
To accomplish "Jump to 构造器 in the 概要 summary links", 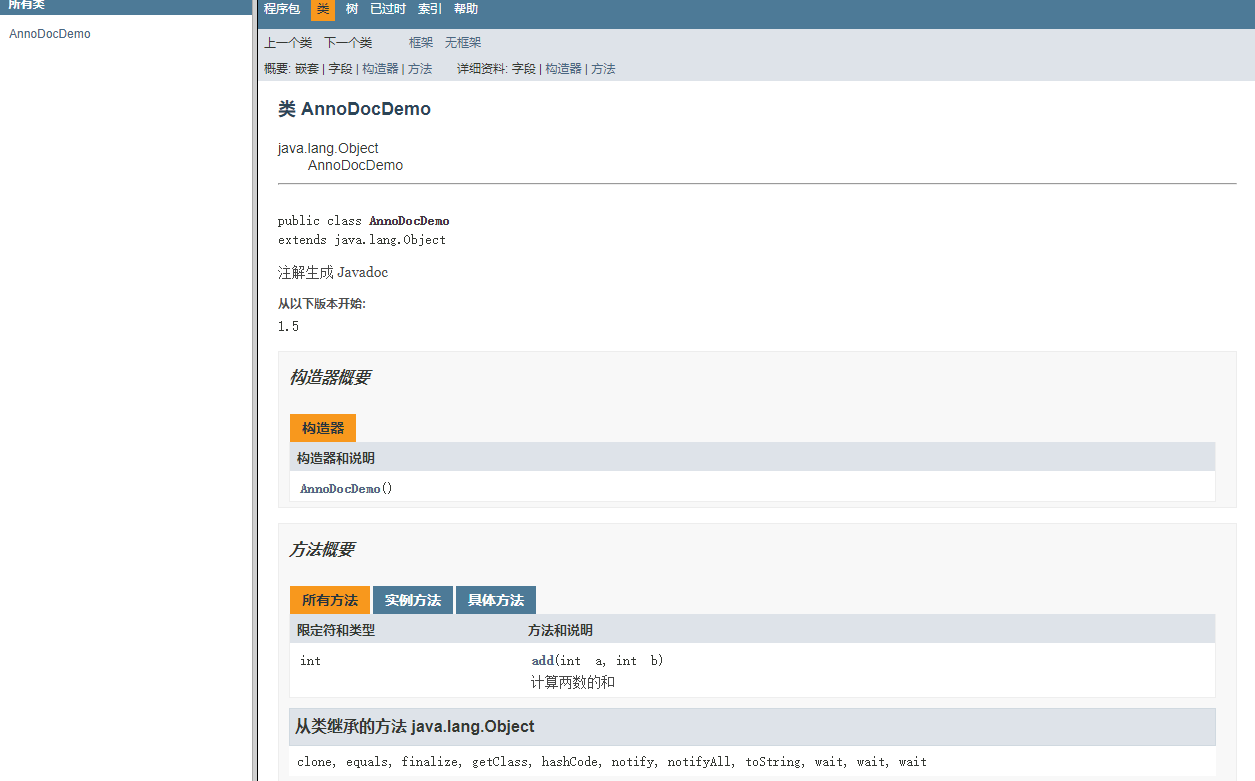I will [380, 69].
